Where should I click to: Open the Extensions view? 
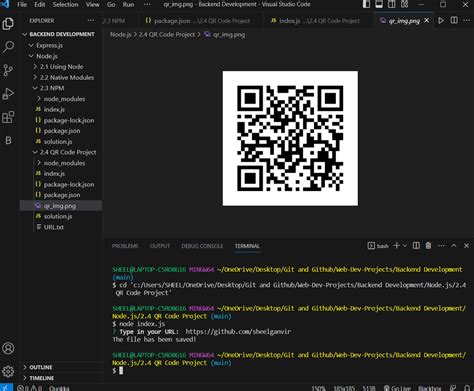point(8,117)
